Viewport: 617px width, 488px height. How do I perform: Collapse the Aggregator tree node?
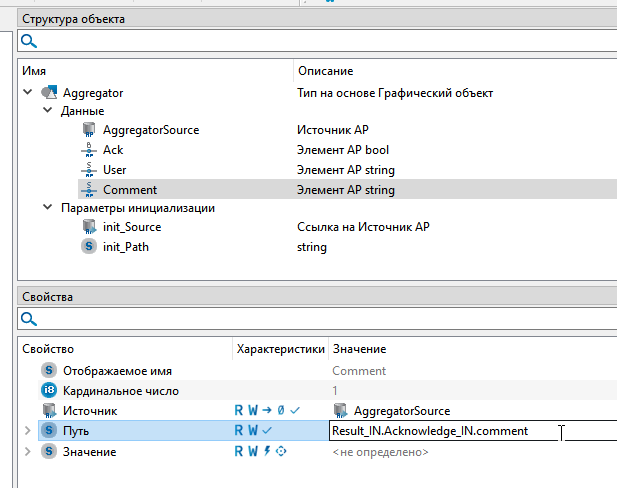pyautogui.click(x=26, y=93)
